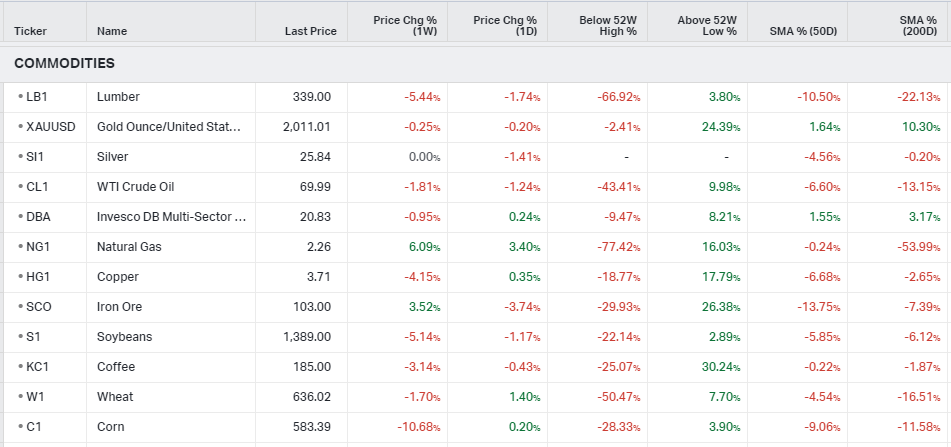Sort table by the Ticker column header
The height and width of the screenshot is (447, 951).
(x=30, y=31)
